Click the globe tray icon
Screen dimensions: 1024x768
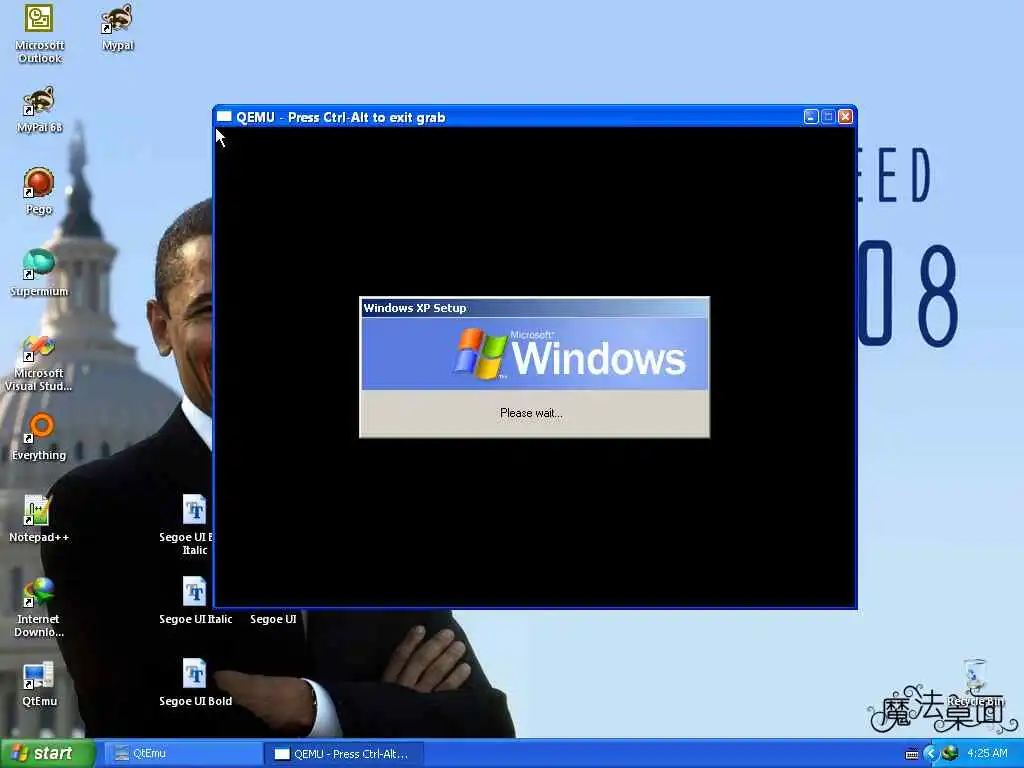click(x=950, y=754)
